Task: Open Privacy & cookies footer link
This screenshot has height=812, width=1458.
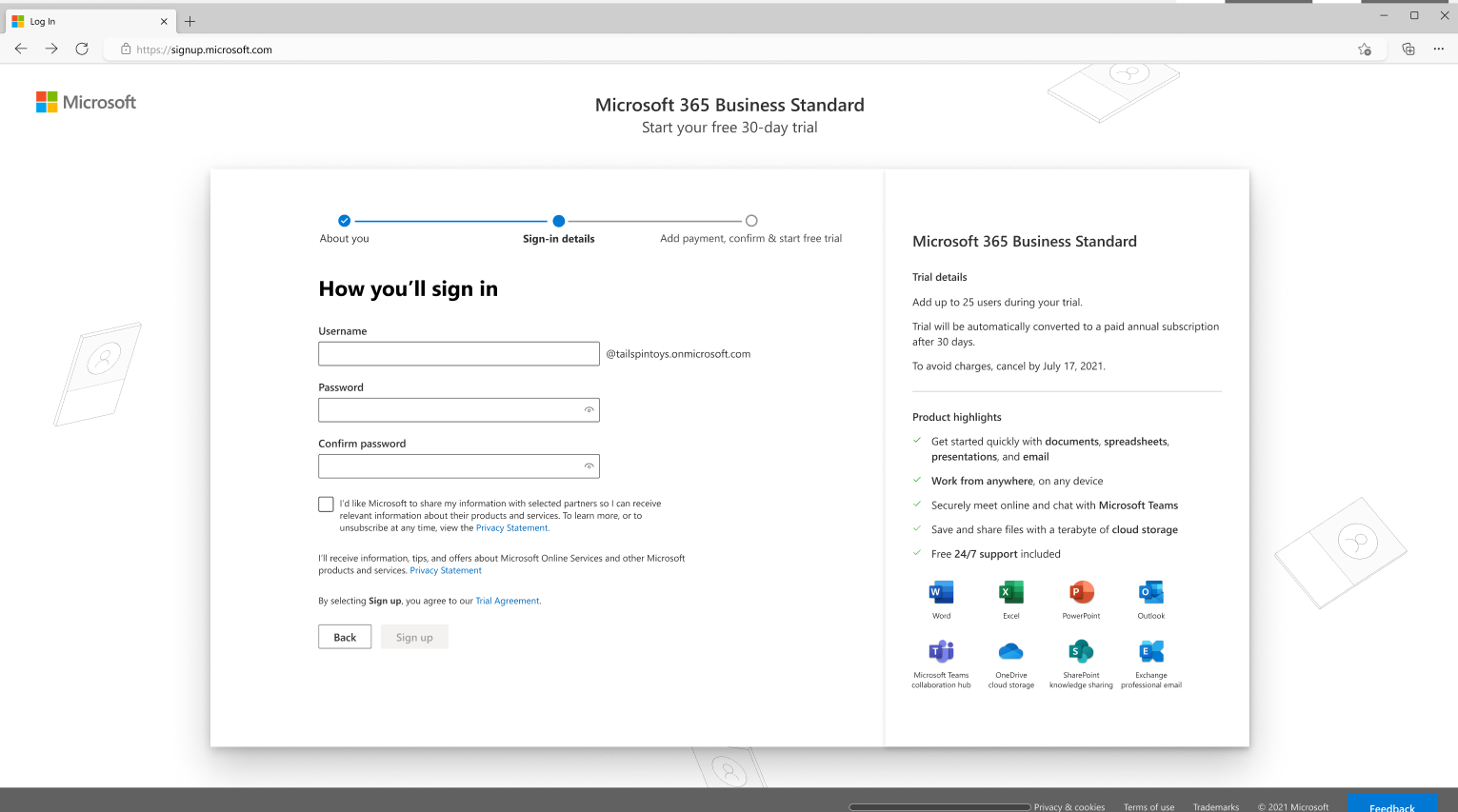Action: [x=1069, y=807]
